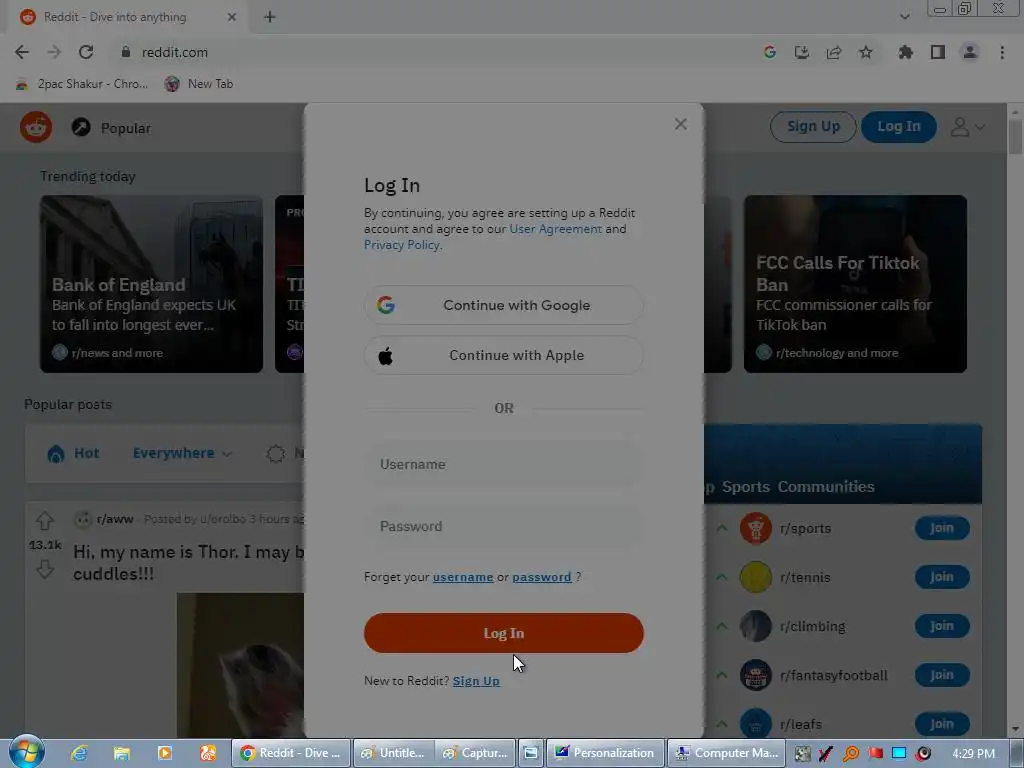Select the Reddit - Dive into anything tab
This screenshot has height=768, width=1024.
(128, 17)
